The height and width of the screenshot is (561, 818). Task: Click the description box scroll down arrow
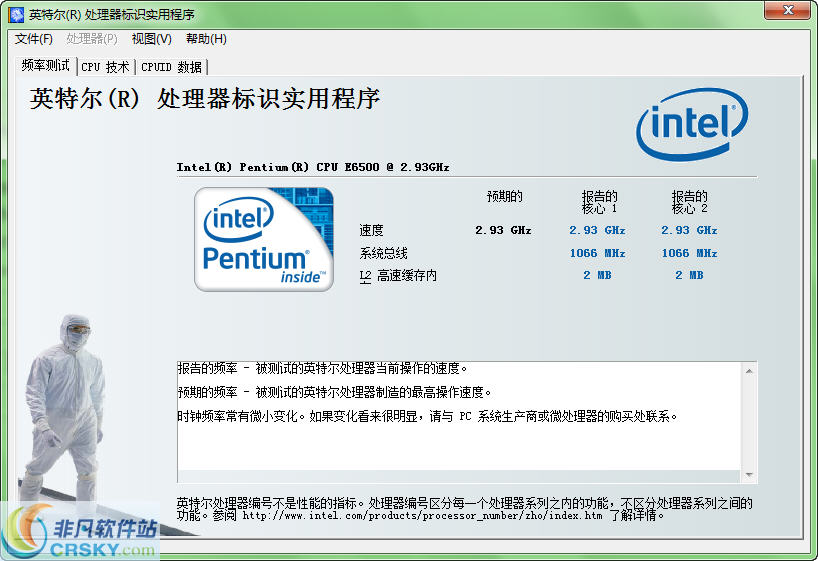point(749,474)
